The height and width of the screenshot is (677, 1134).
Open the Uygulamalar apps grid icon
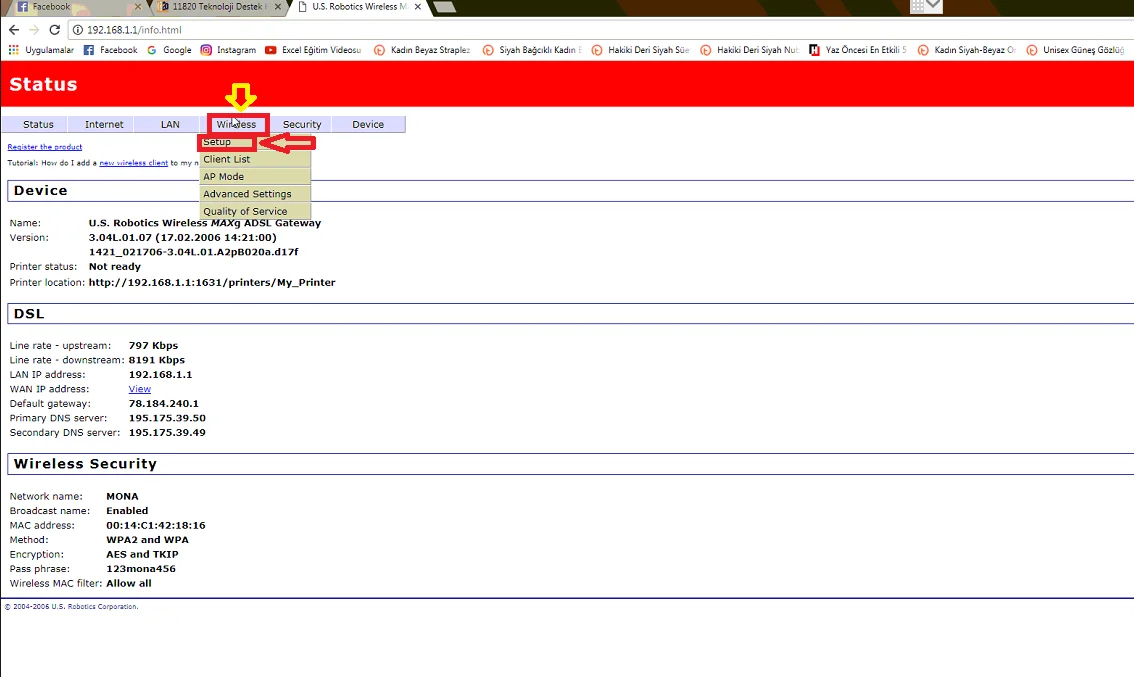pyautogui.click(x=13, y=50)
